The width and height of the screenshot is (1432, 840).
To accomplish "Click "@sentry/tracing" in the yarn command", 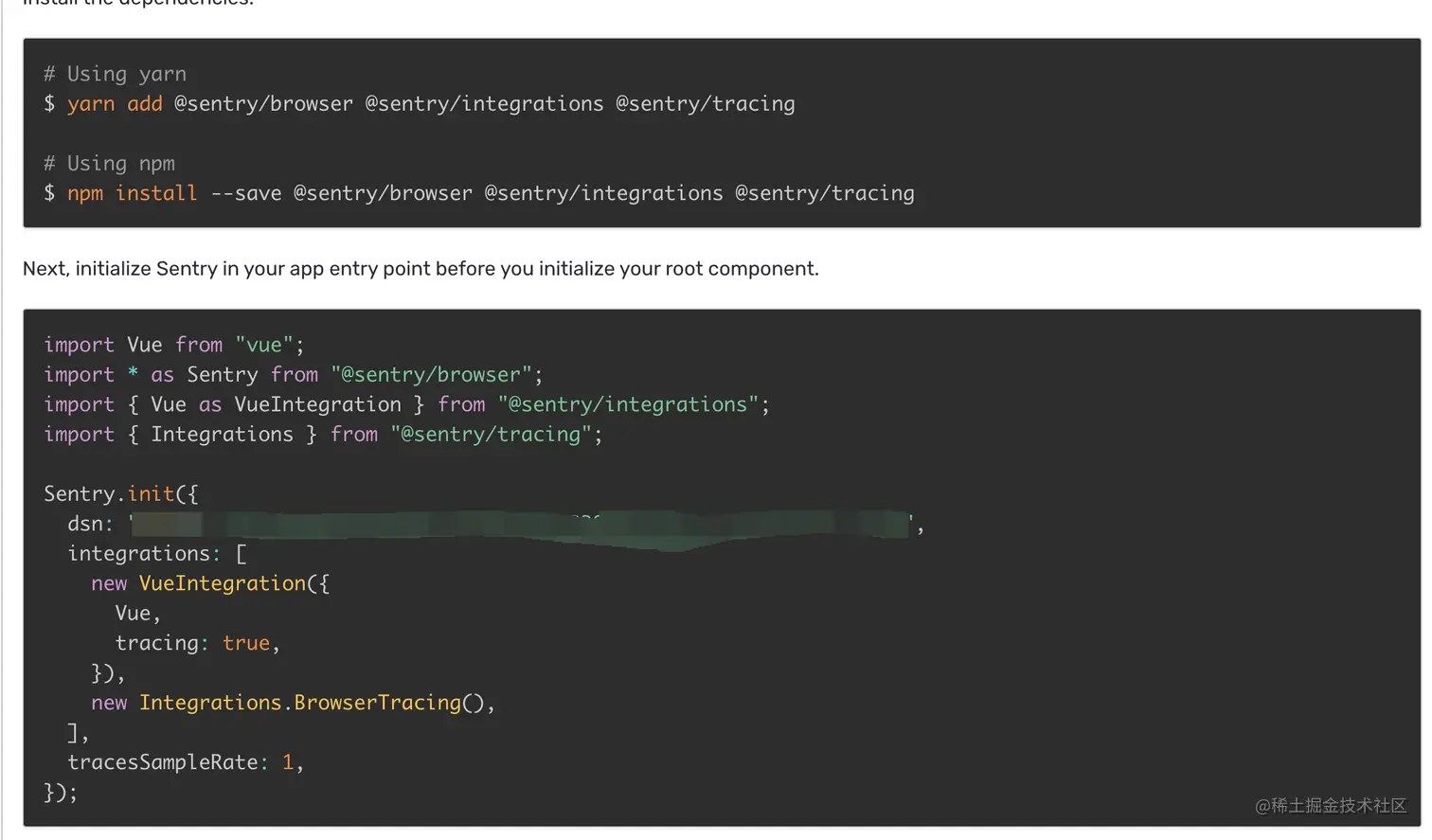I will 705,104.
